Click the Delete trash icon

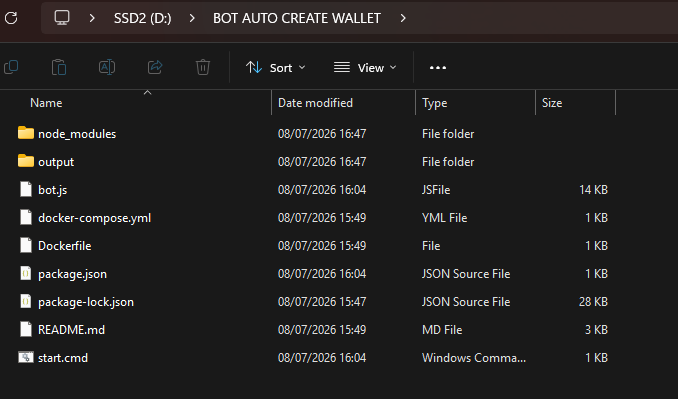point(203,67)
